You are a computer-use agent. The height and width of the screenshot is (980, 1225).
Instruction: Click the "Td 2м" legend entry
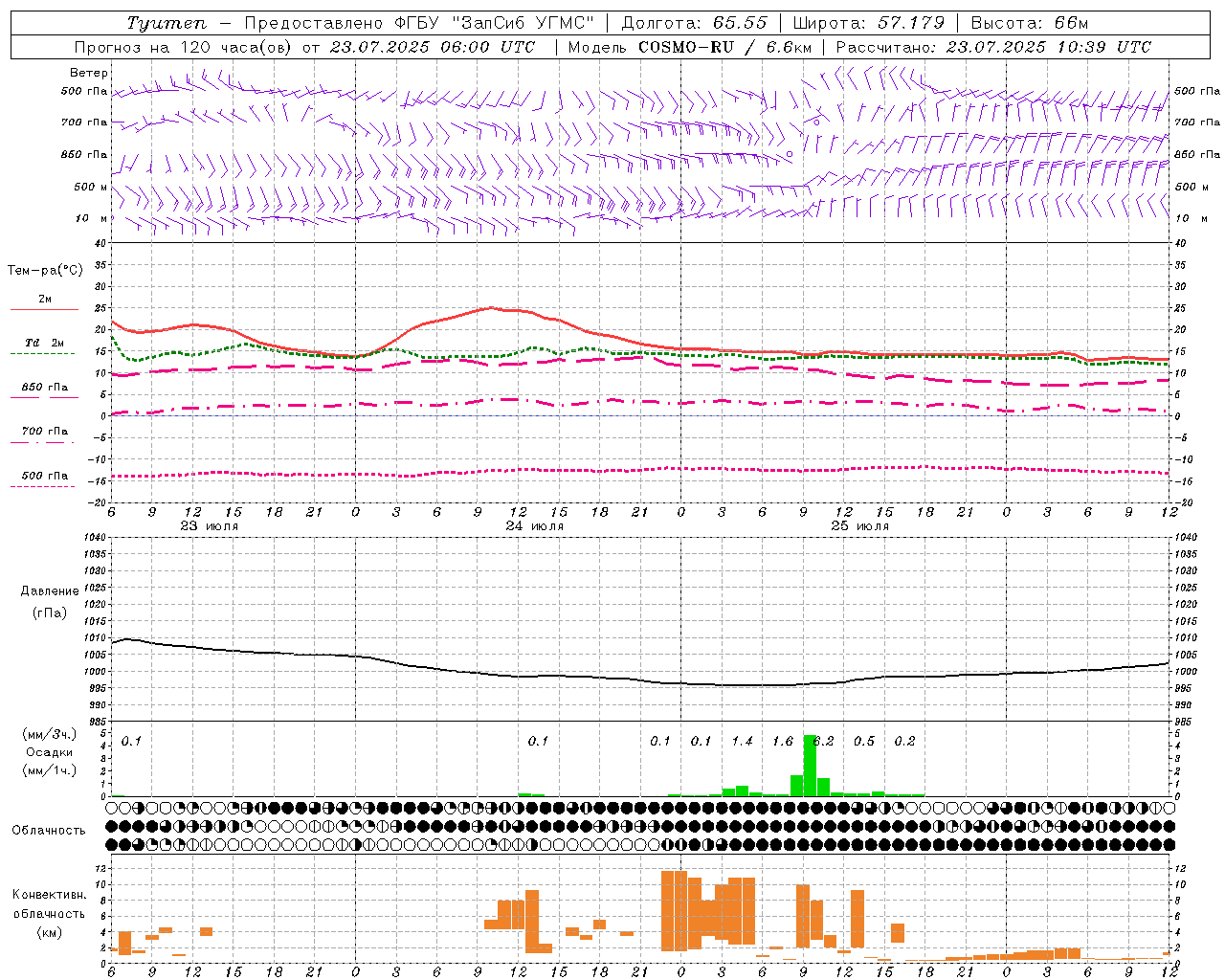click(44, 343)
